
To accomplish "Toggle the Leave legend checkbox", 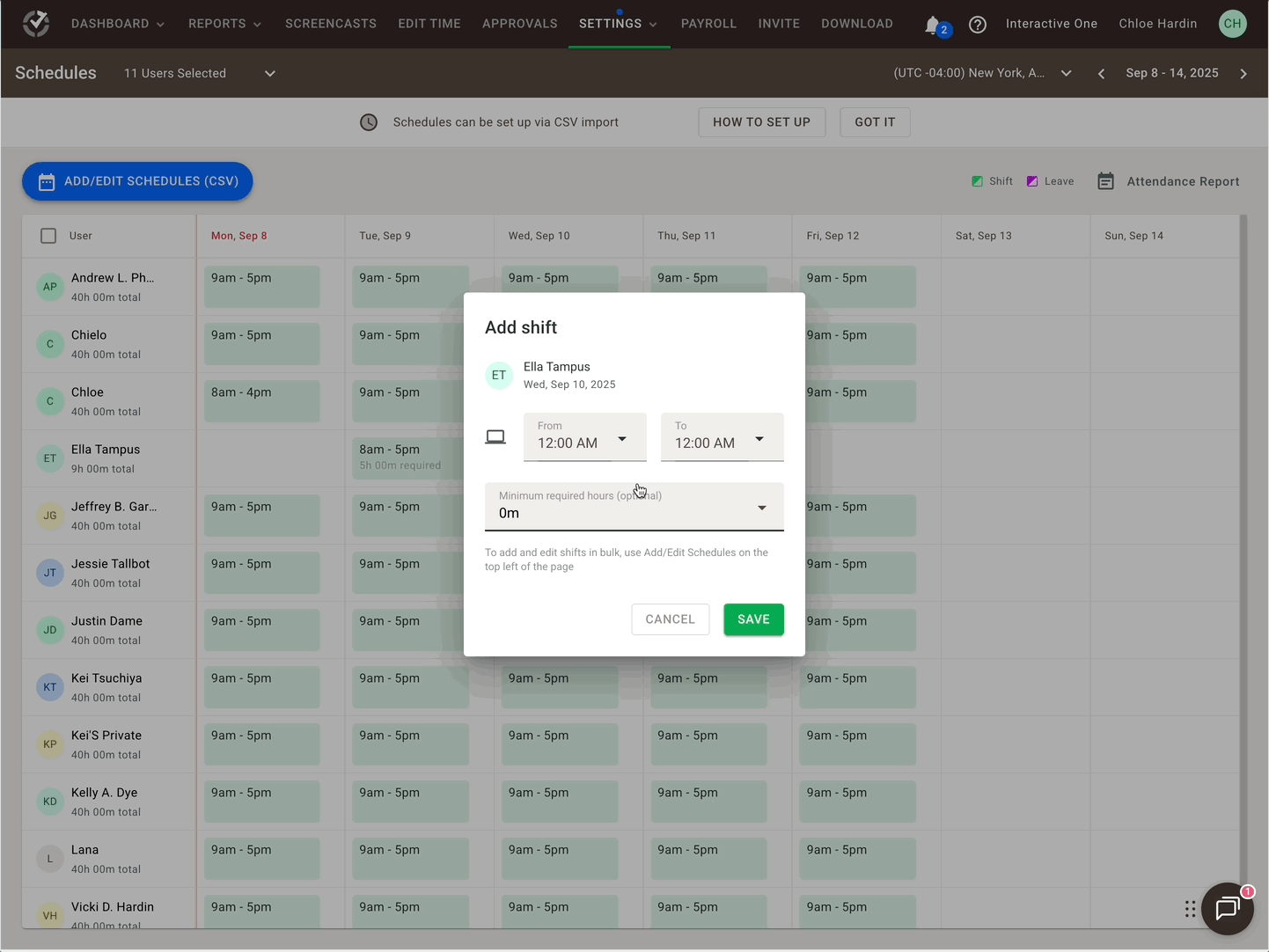I will (x=1032, y=181).
